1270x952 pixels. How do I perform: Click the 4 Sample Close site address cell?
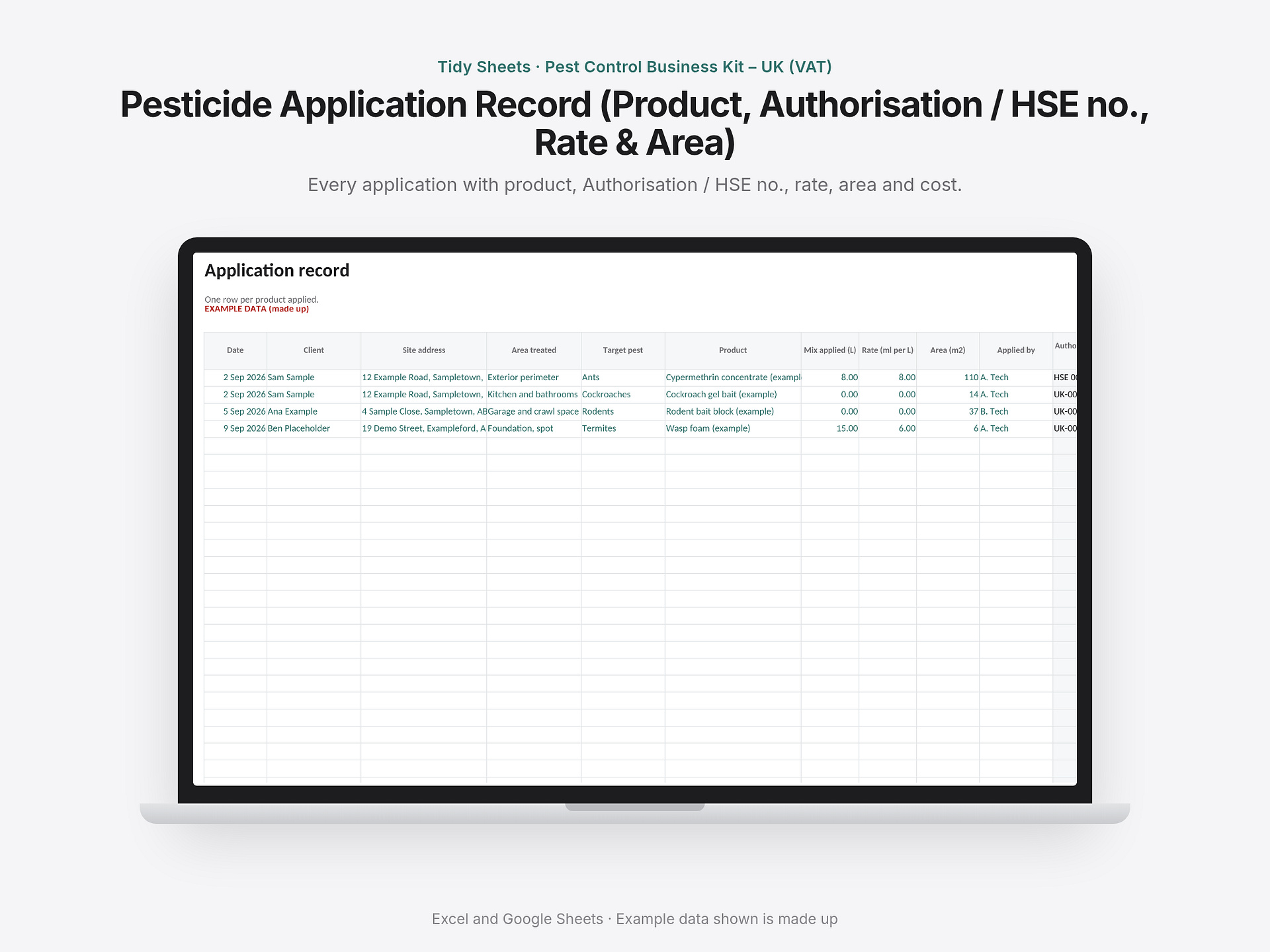[x=423, y=411]
